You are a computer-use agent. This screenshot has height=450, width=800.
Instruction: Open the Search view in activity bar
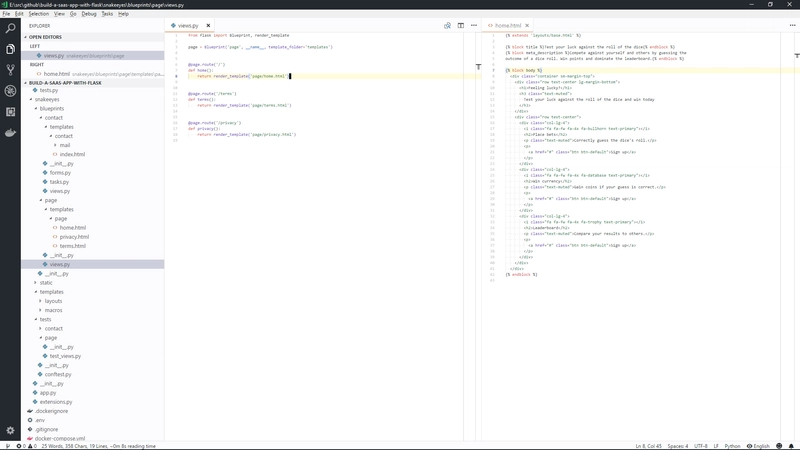point(10,28)
